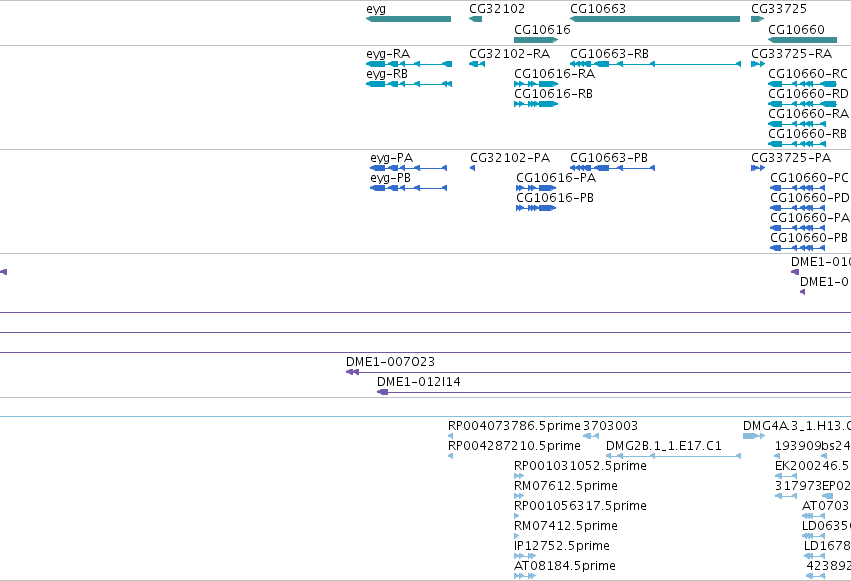Image resolution: width=851 pixels, height=581 pixels.
Task: Click the RP001031052.5prime EST label
Action: pyautogui.click(x=580, y=466)
